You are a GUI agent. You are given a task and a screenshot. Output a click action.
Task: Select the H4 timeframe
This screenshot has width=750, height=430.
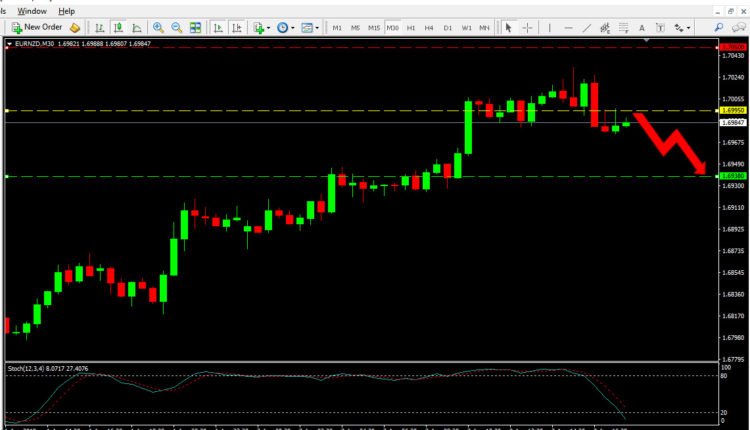pyautogui.click(x=429, y=28)
